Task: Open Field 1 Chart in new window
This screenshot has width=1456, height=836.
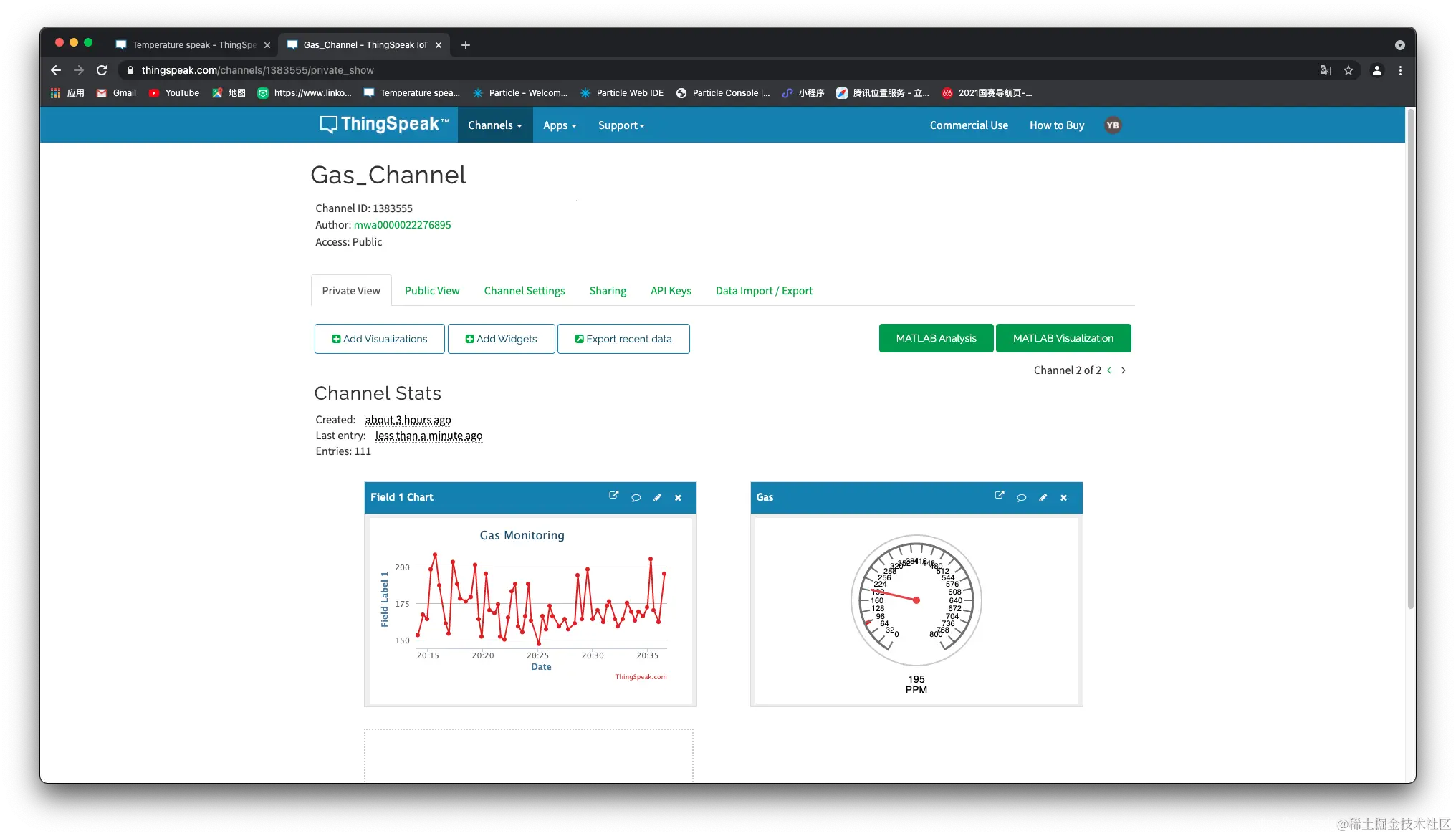Action: coord(613,496)
